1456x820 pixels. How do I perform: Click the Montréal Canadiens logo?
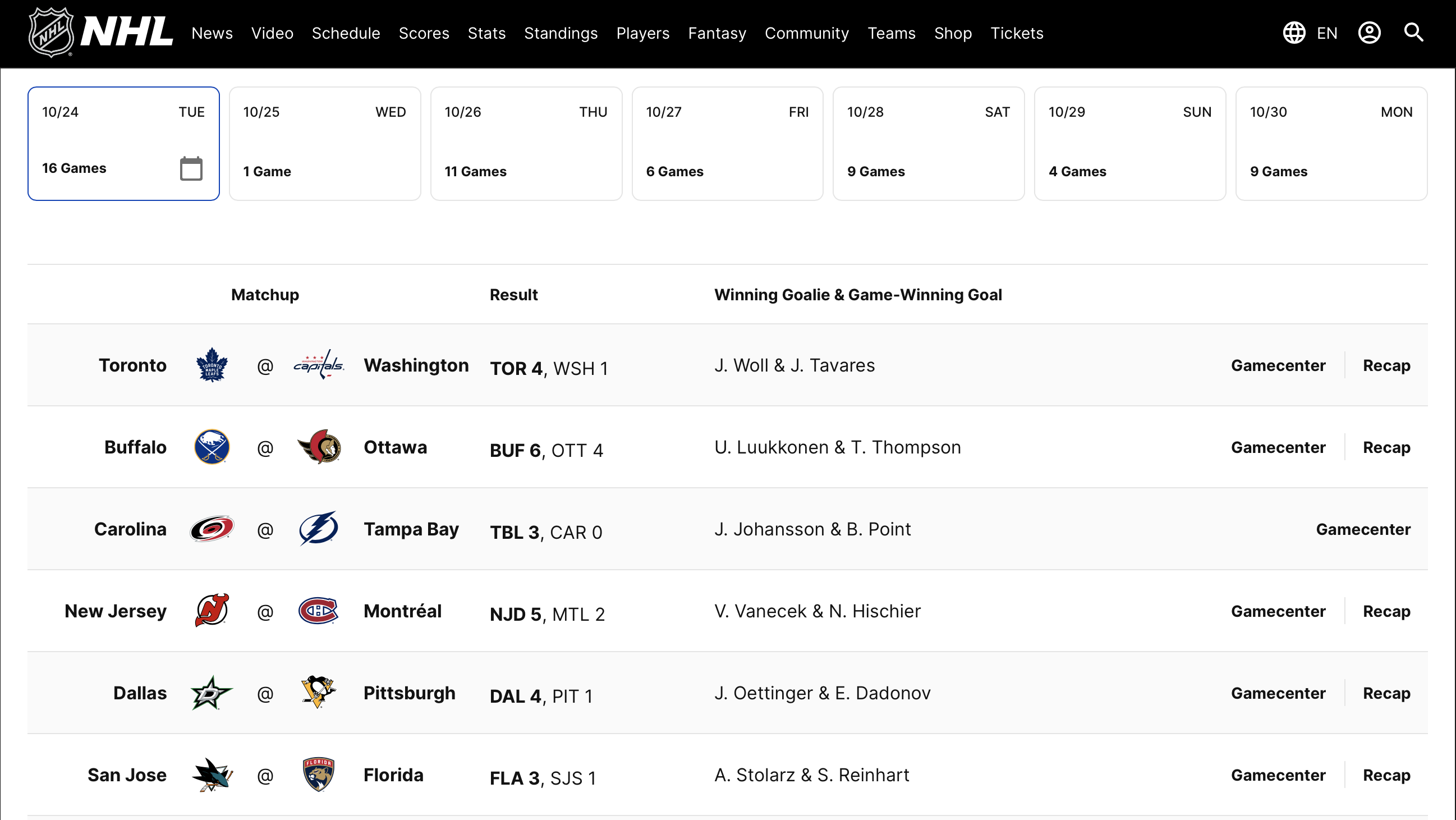(319, 611)
